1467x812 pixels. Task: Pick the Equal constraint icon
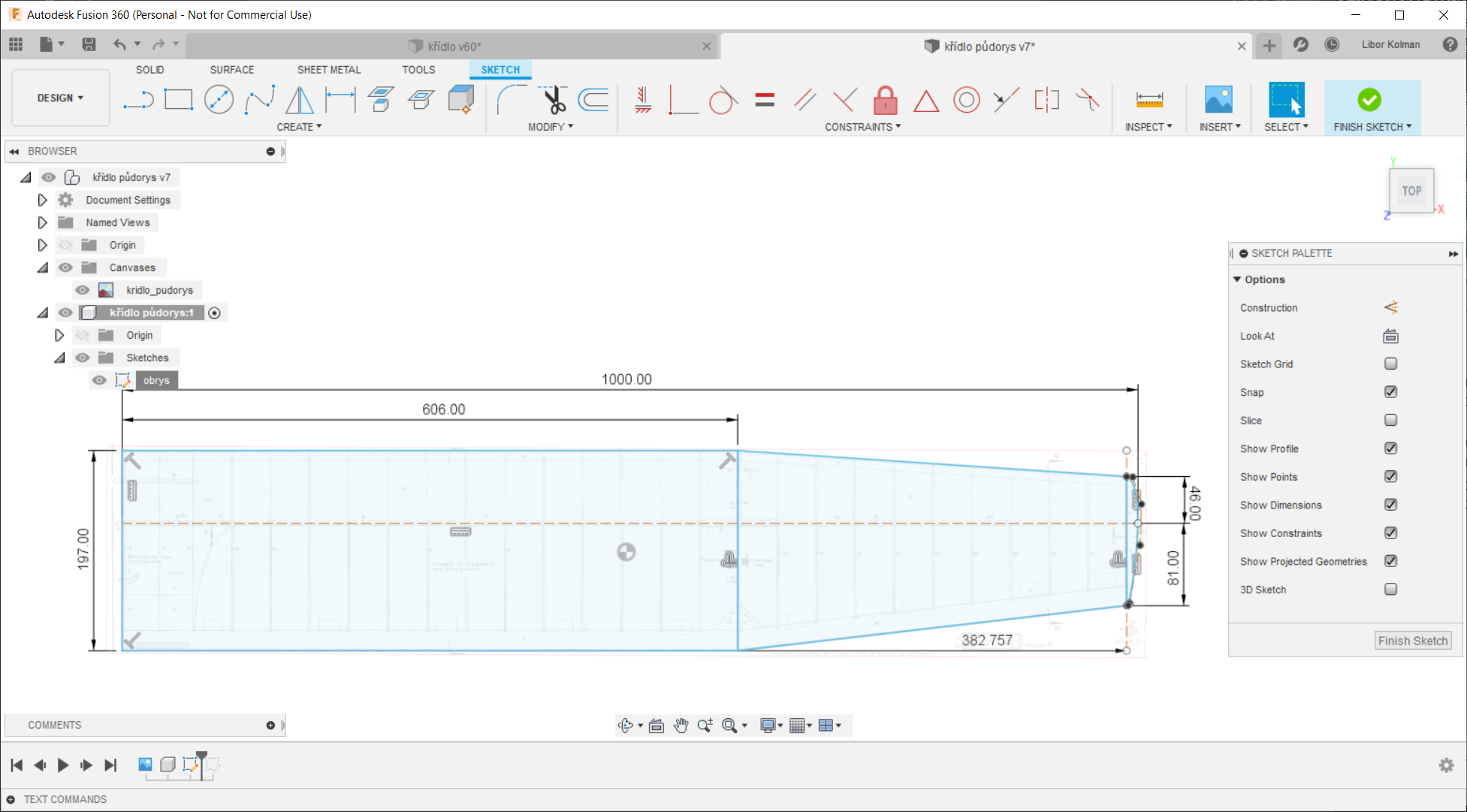(765, 100)
